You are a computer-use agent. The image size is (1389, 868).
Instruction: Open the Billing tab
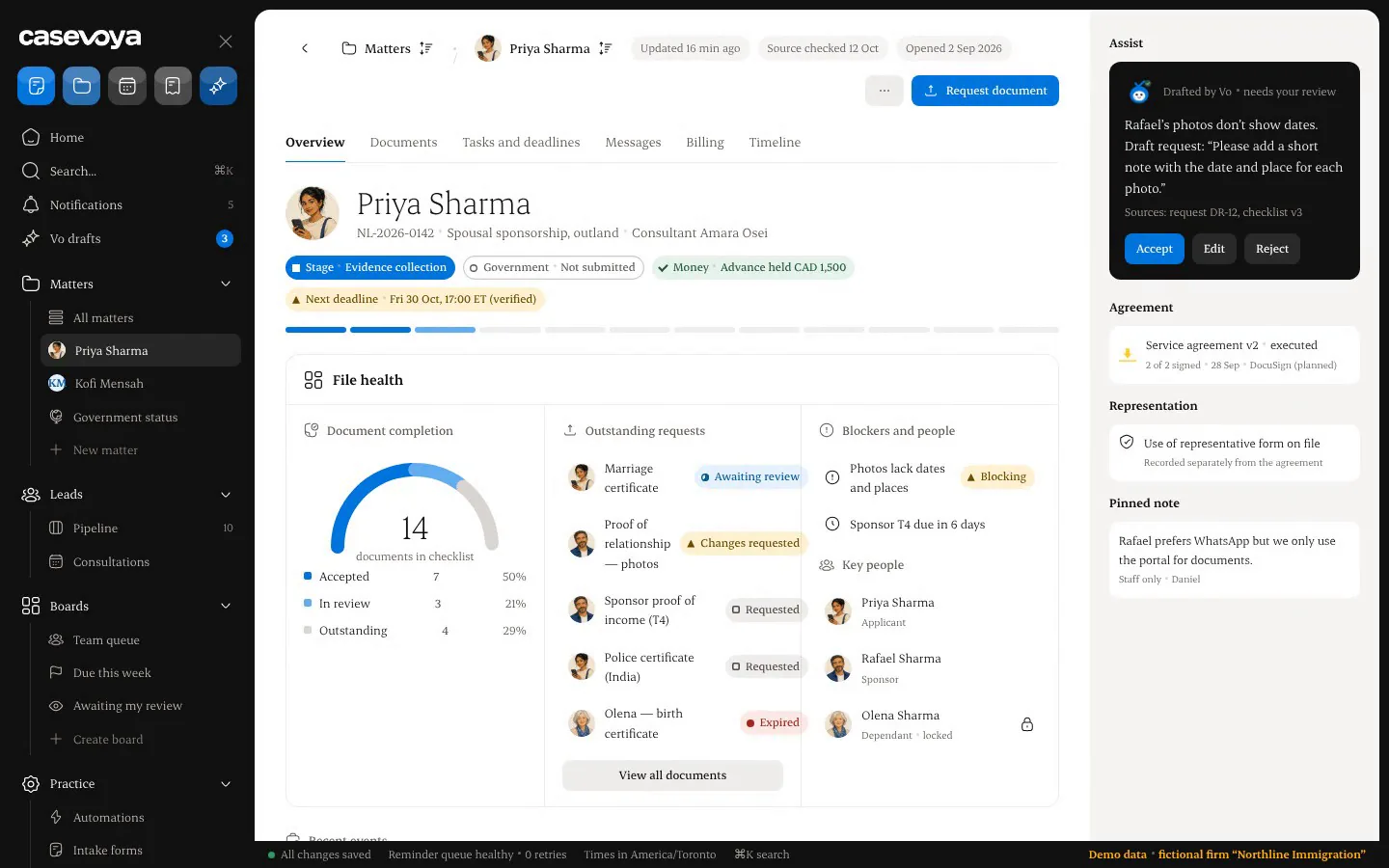tap(705, 143)
